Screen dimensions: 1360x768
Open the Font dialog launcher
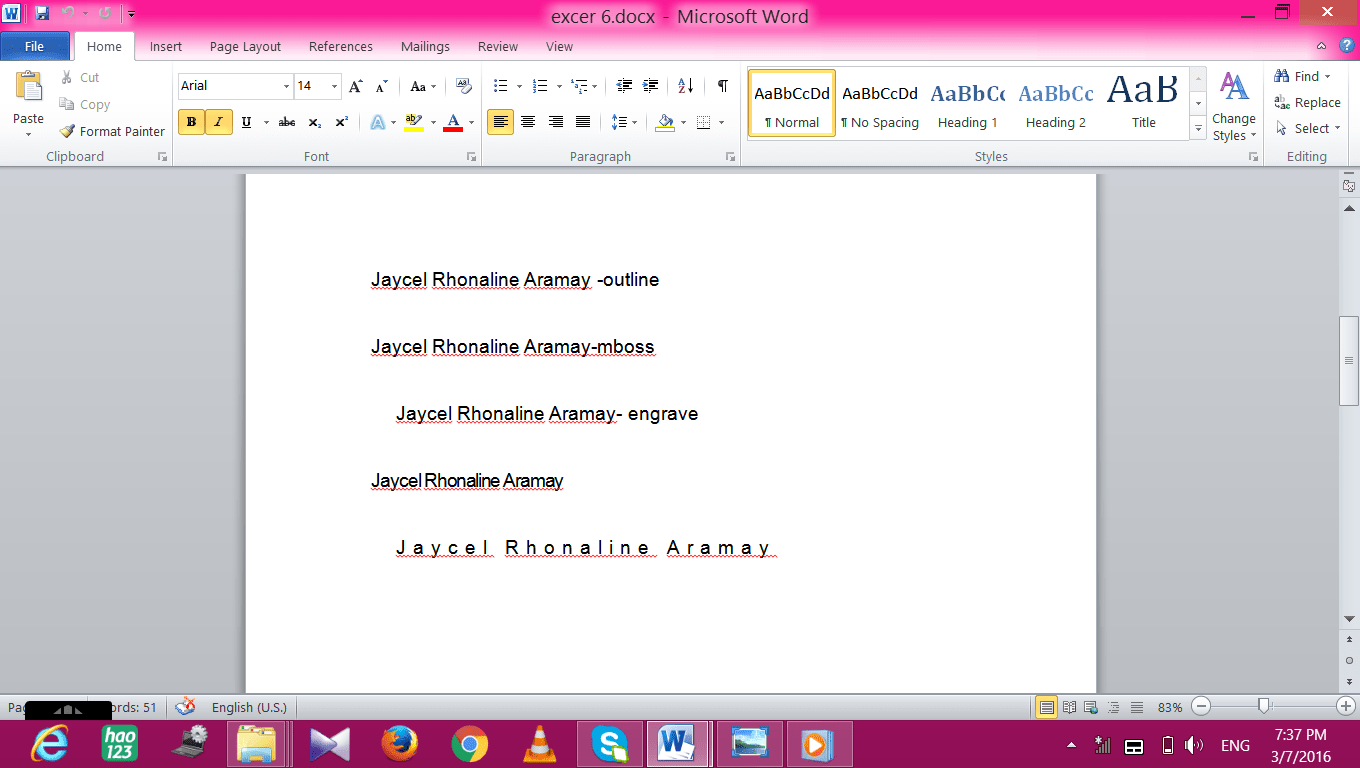[x=471, y=157]
